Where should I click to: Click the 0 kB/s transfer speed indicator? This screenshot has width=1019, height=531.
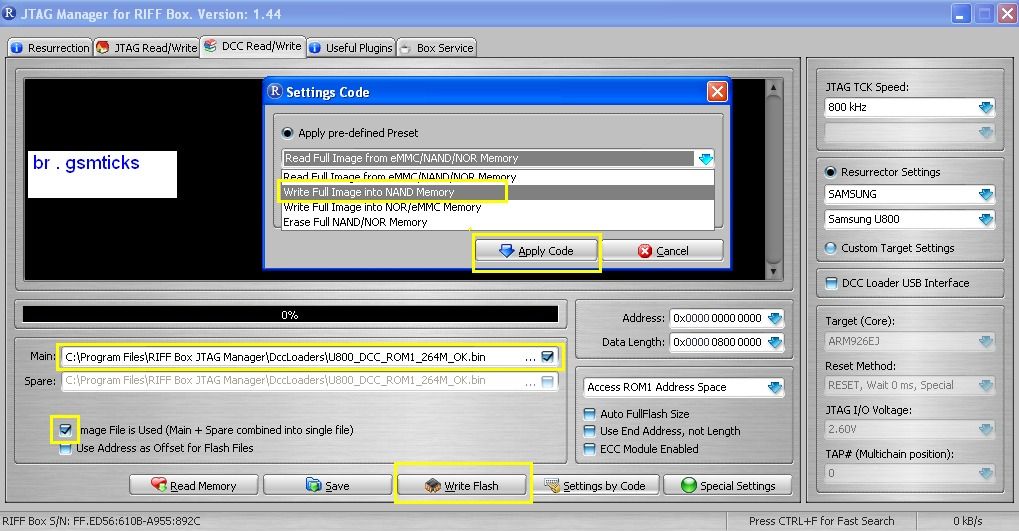(x=968, y=521)
